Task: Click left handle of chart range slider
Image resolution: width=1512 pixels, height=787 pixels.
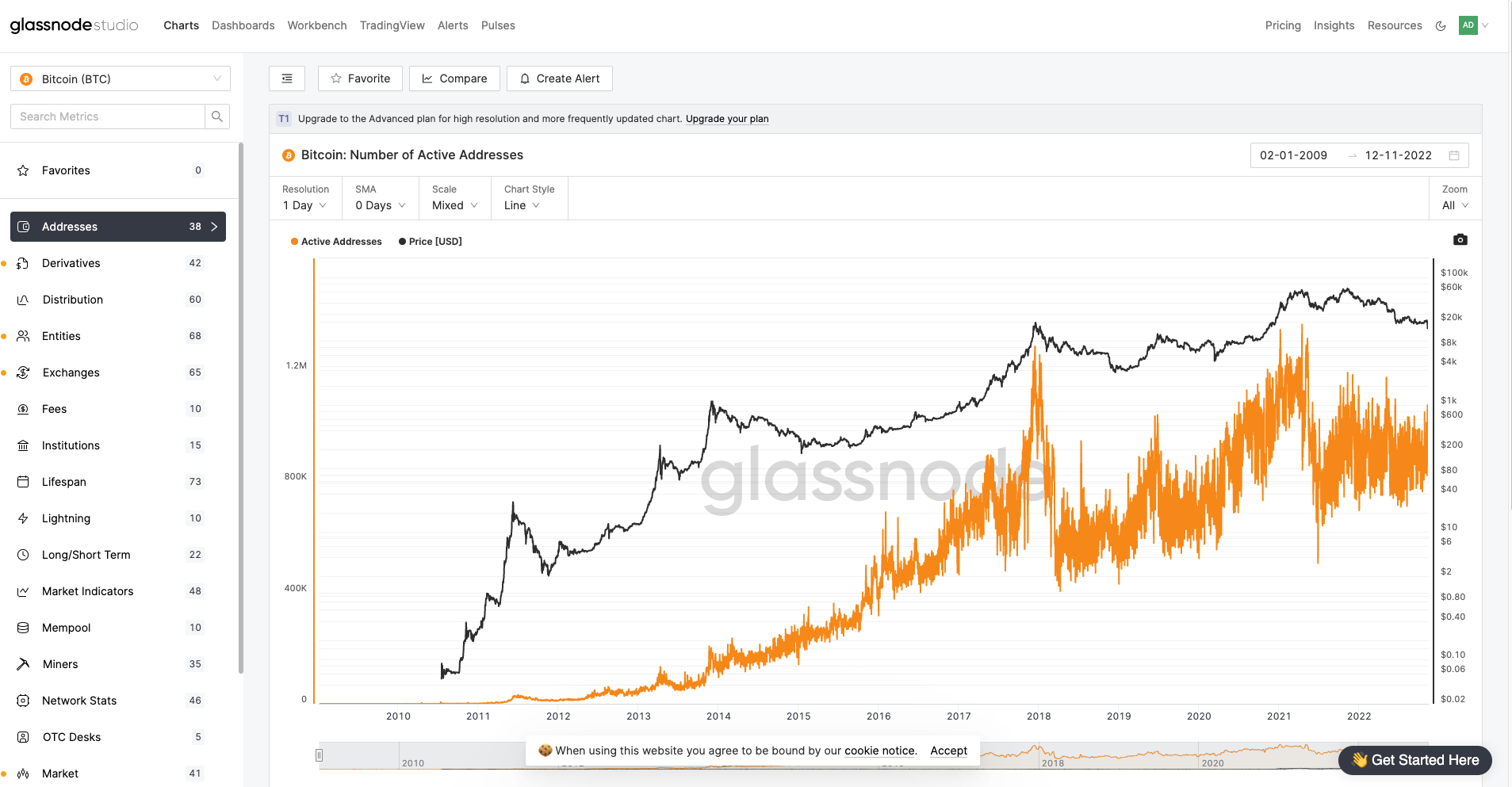Action: 320,755
